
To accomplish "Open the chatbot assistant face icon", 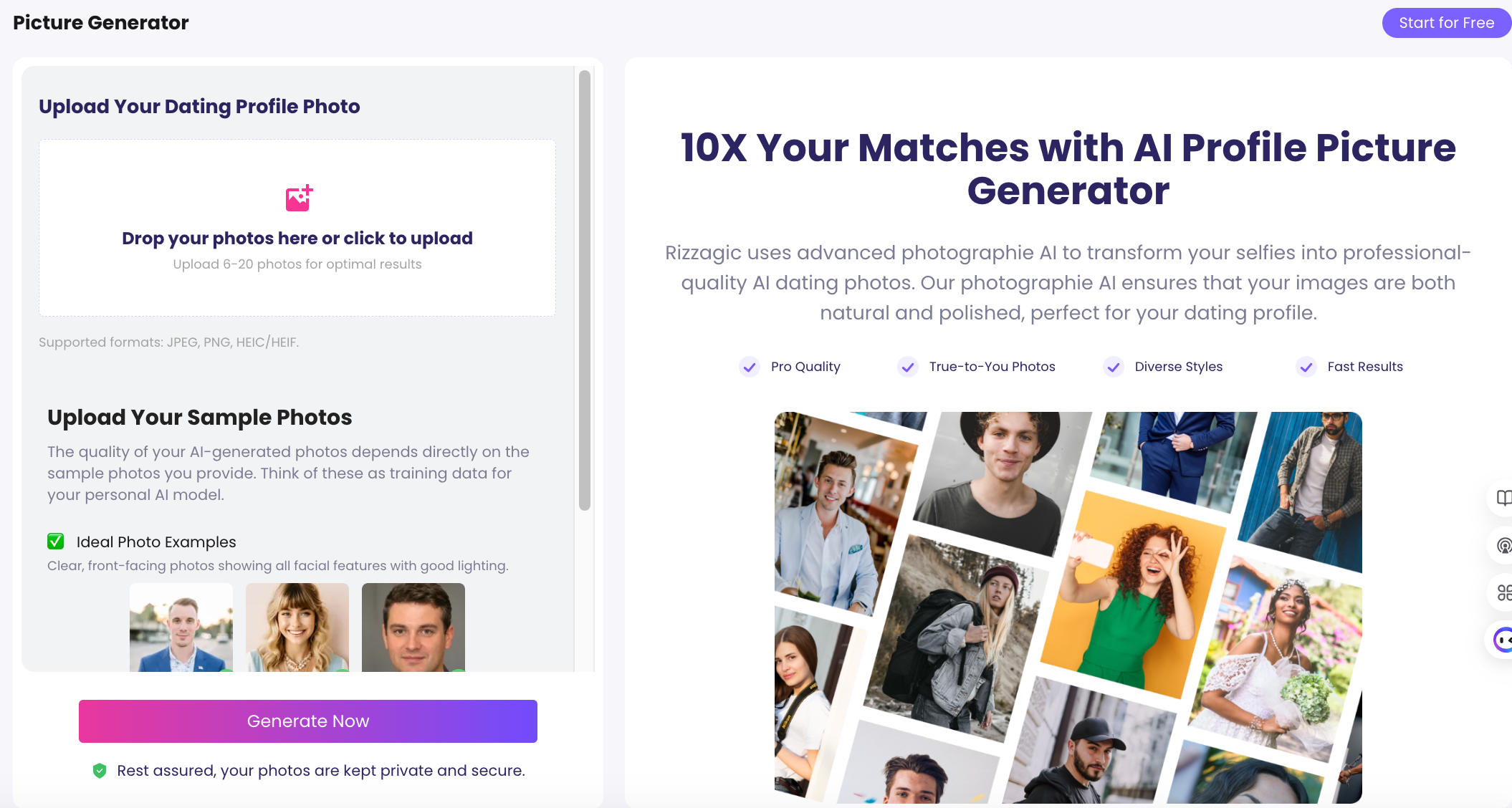I will 1503,640.
